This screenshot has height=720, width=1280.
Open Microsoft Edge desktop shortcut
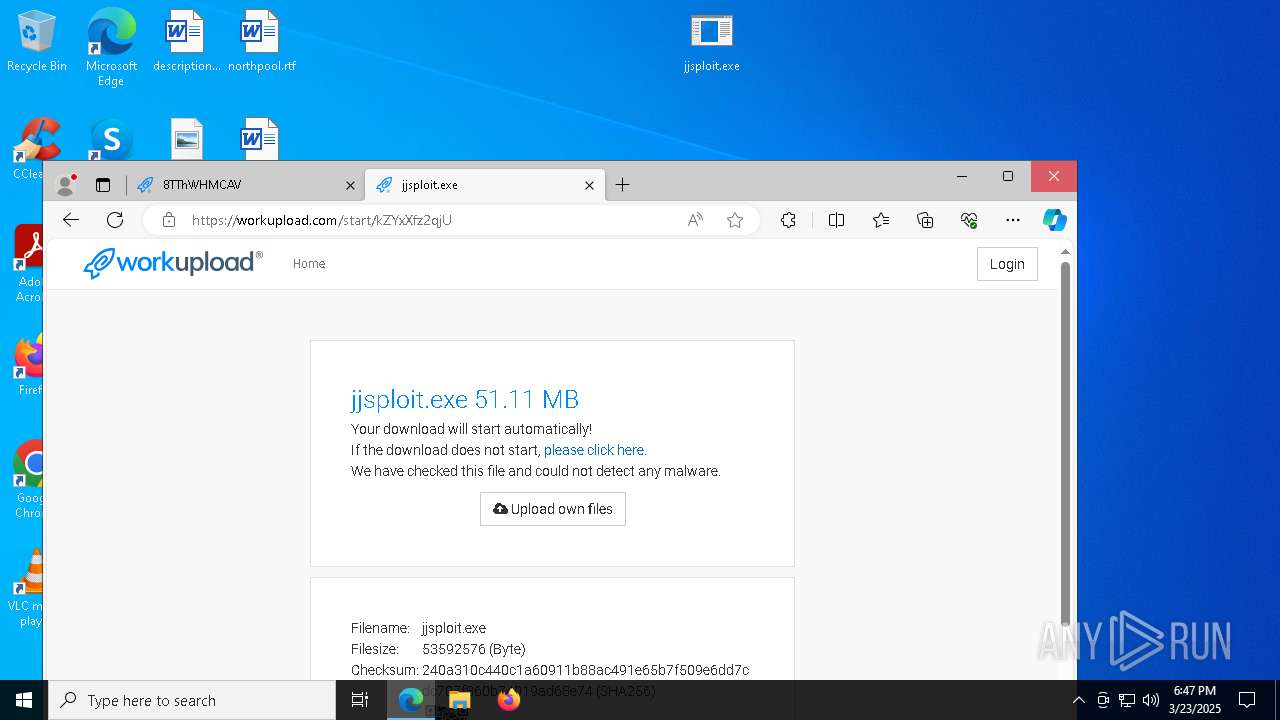click(111, 47)
